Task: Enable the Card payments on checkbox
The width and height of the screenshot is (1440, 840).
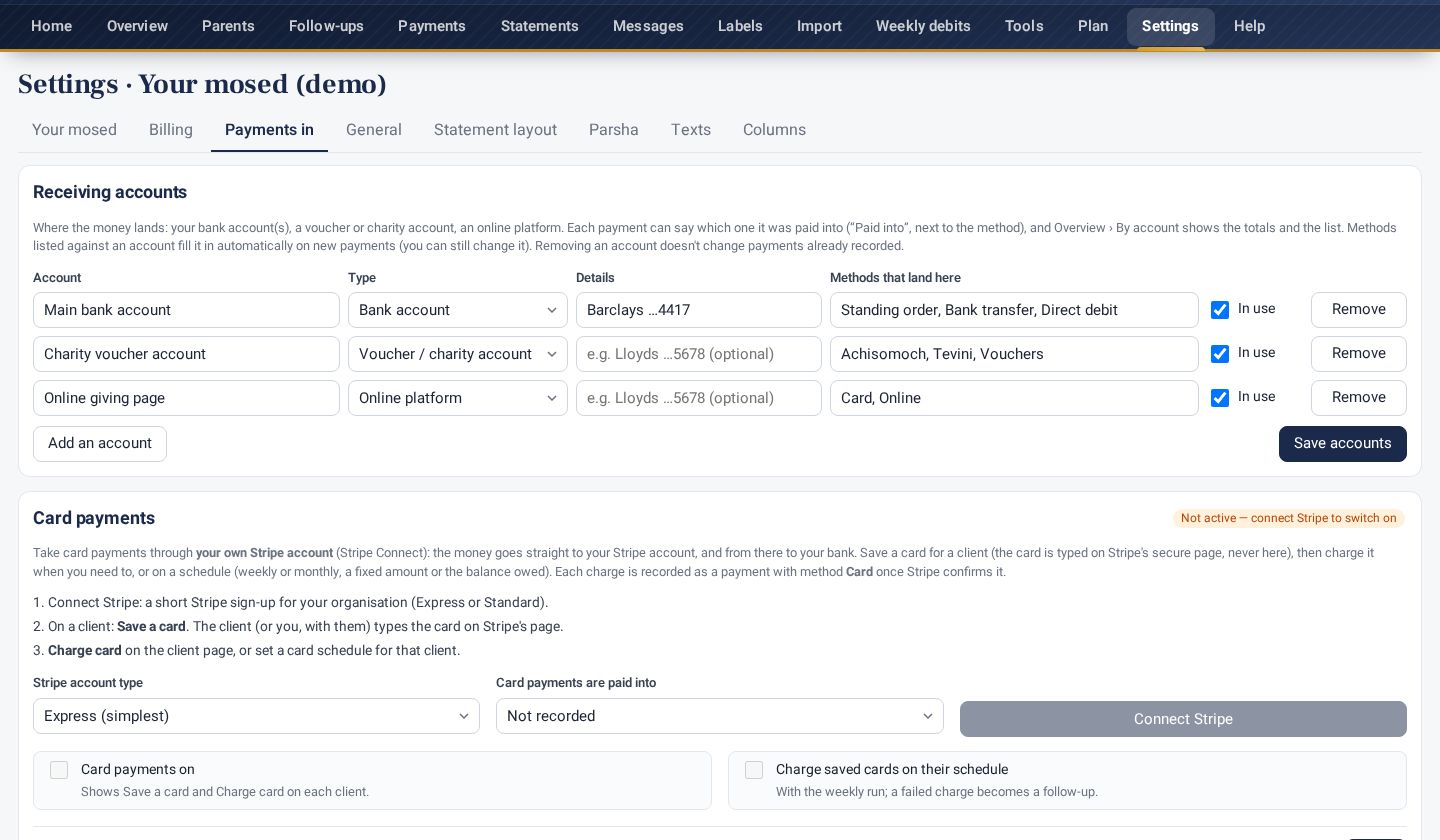Action: click(59, 770)
